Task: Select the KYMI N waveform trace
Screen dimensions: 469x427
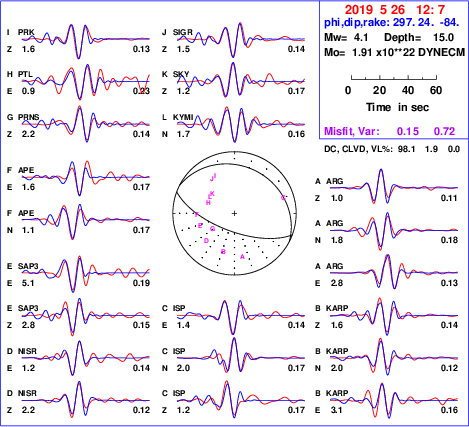Action: [x=241, y=125]
